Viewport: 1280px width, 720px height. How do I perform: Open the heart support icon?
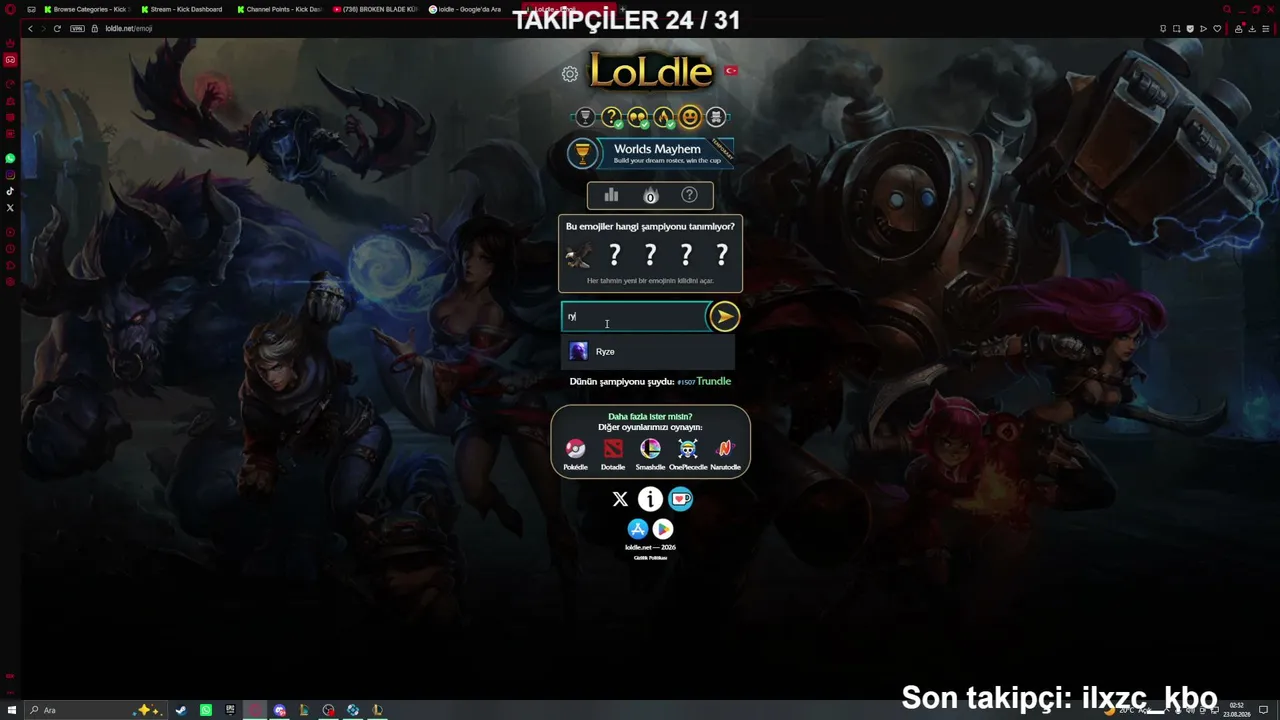681,499
